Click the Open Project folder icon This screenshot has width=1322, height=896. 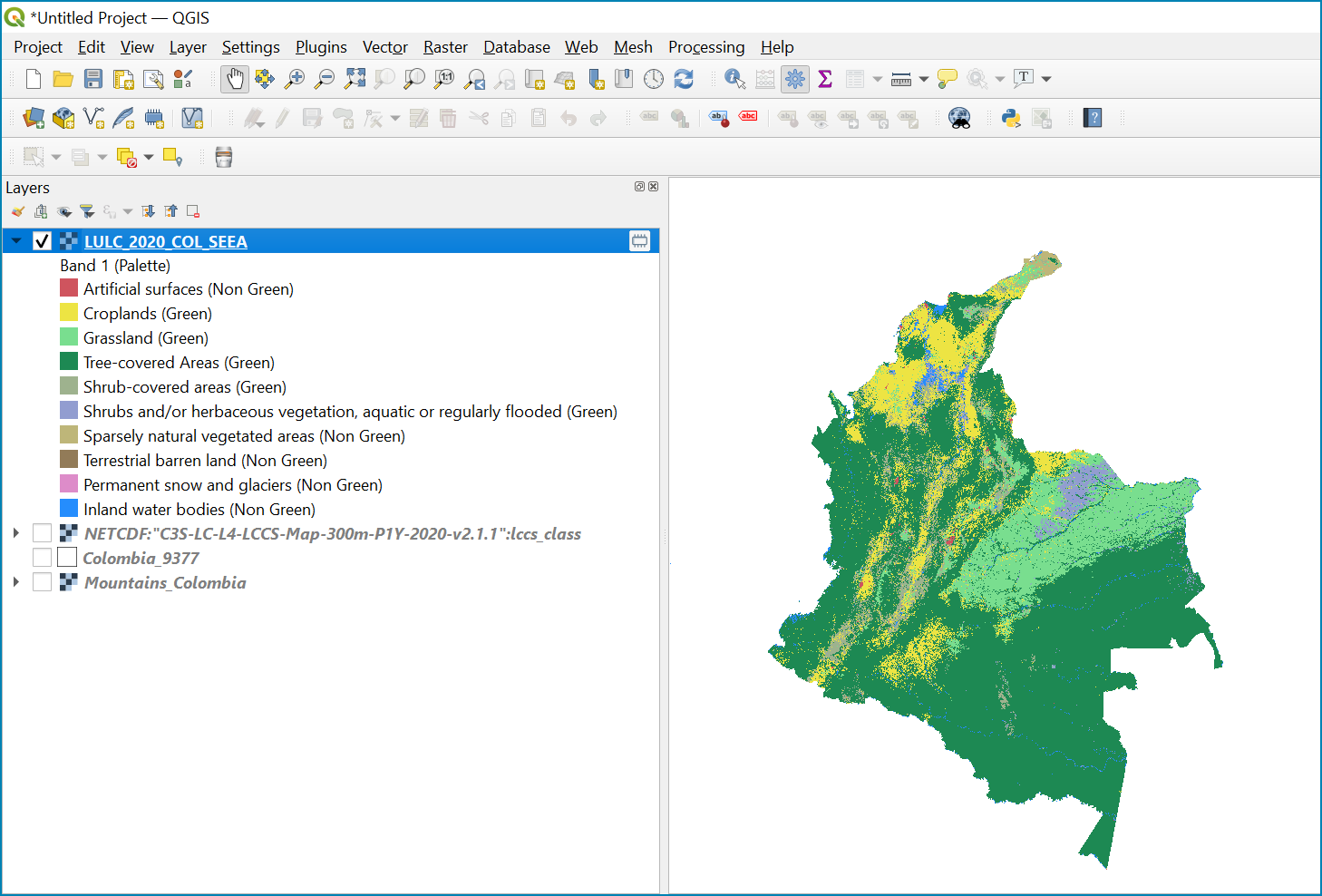click(63, 79)
